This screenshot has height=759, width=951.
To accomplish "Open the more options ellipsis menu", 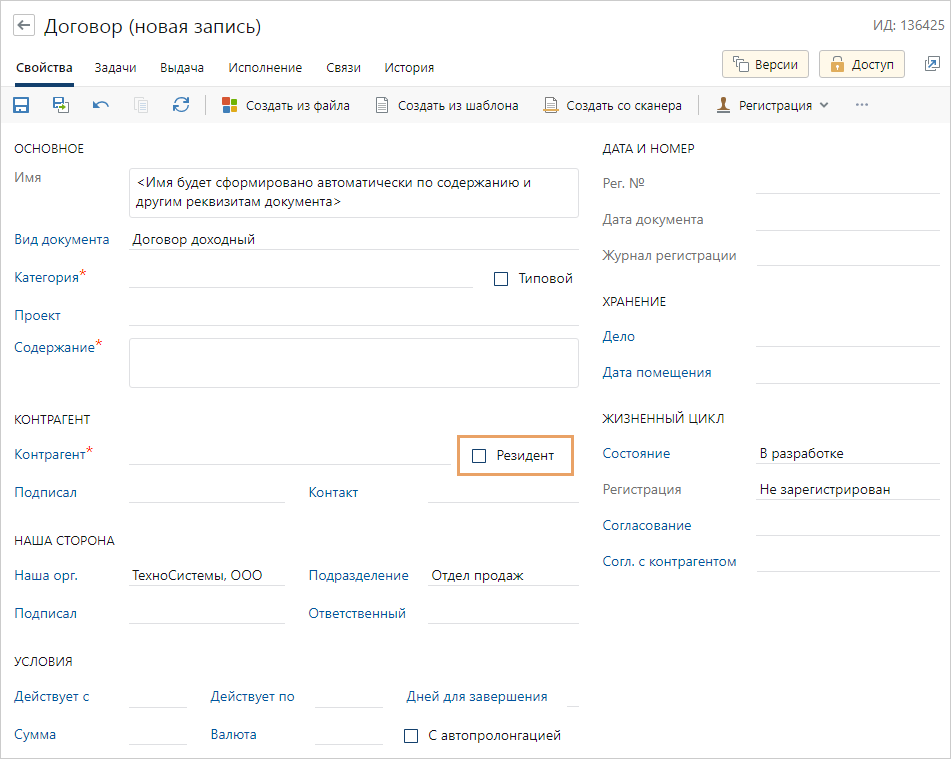I will 861,105.
